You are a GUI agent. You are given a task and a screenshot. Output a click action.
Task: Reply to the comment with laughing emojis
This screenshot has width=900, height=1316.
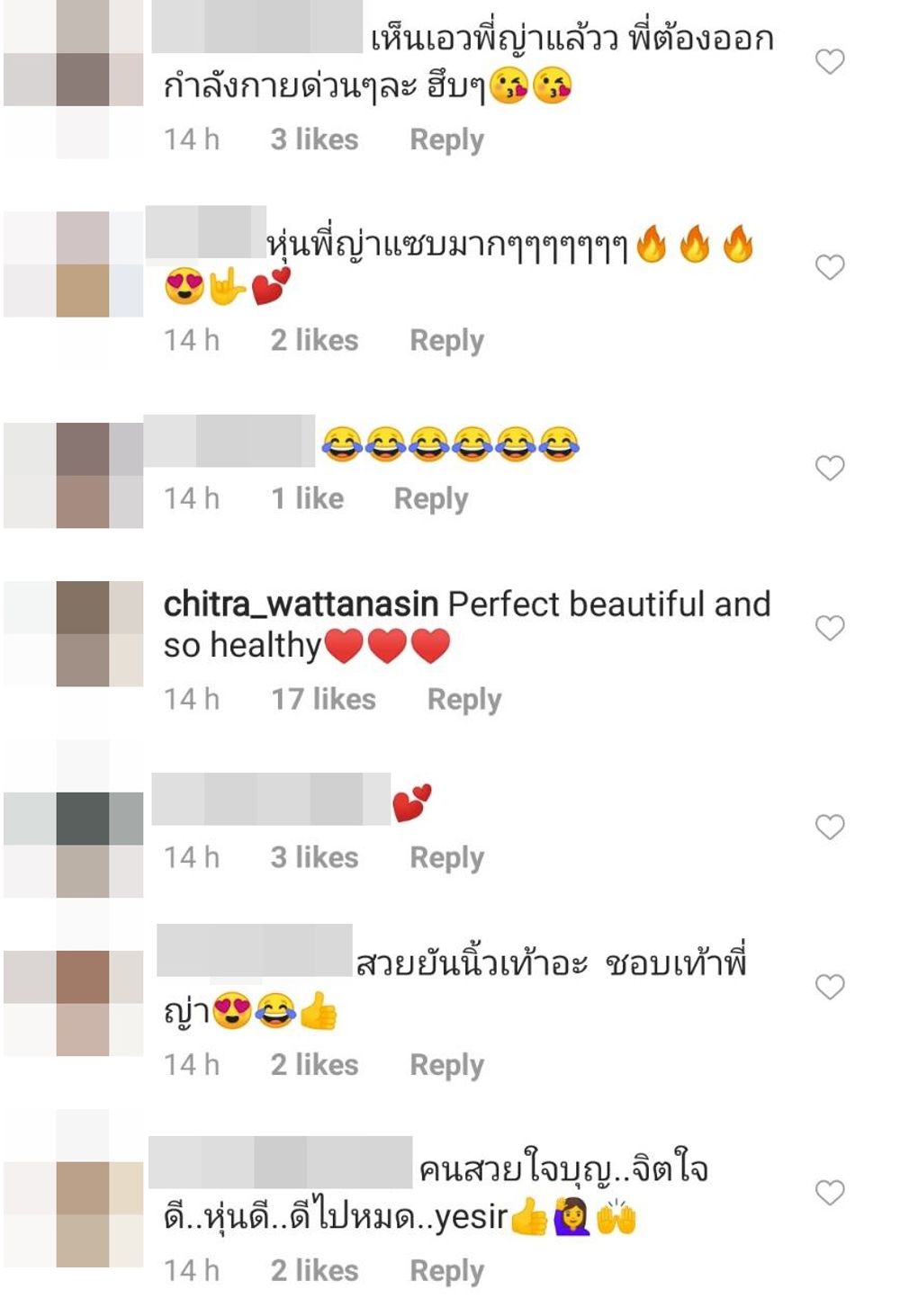(x=431, y=498)
